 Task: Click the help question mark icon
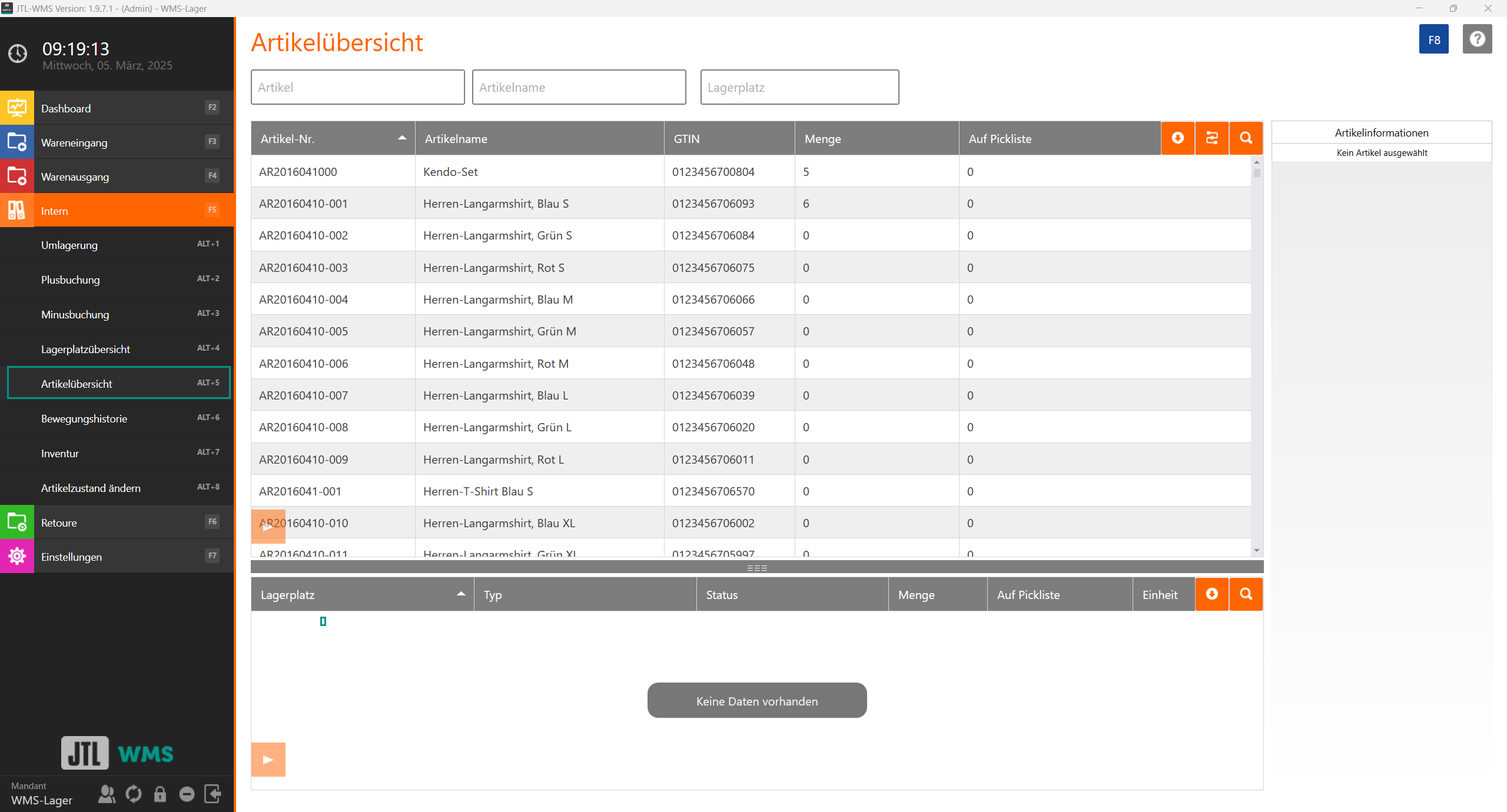pyautogui.click(x=1476, y=39)
